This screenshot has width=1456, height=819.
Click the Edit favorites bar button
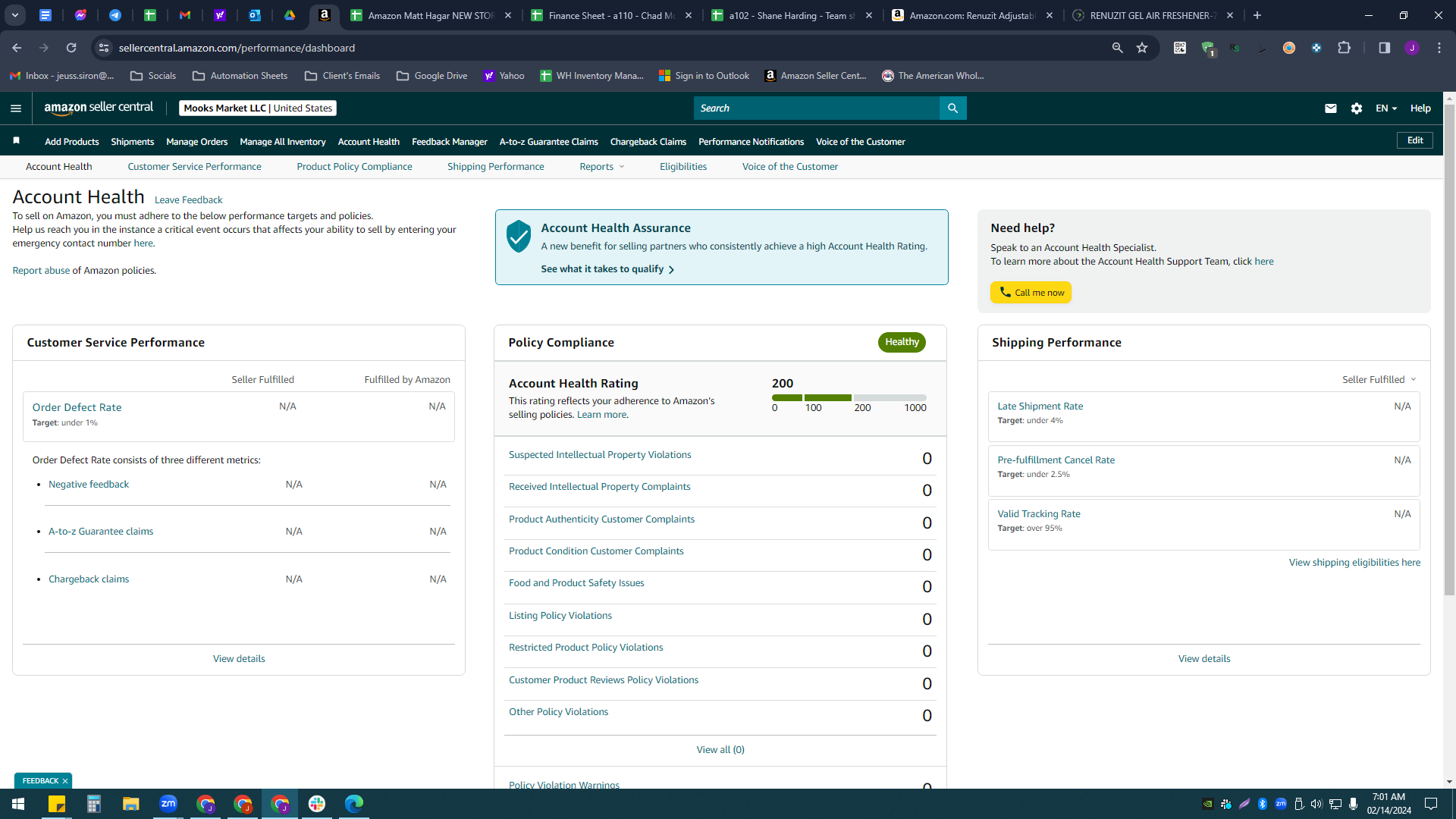tap(1414, 140)
